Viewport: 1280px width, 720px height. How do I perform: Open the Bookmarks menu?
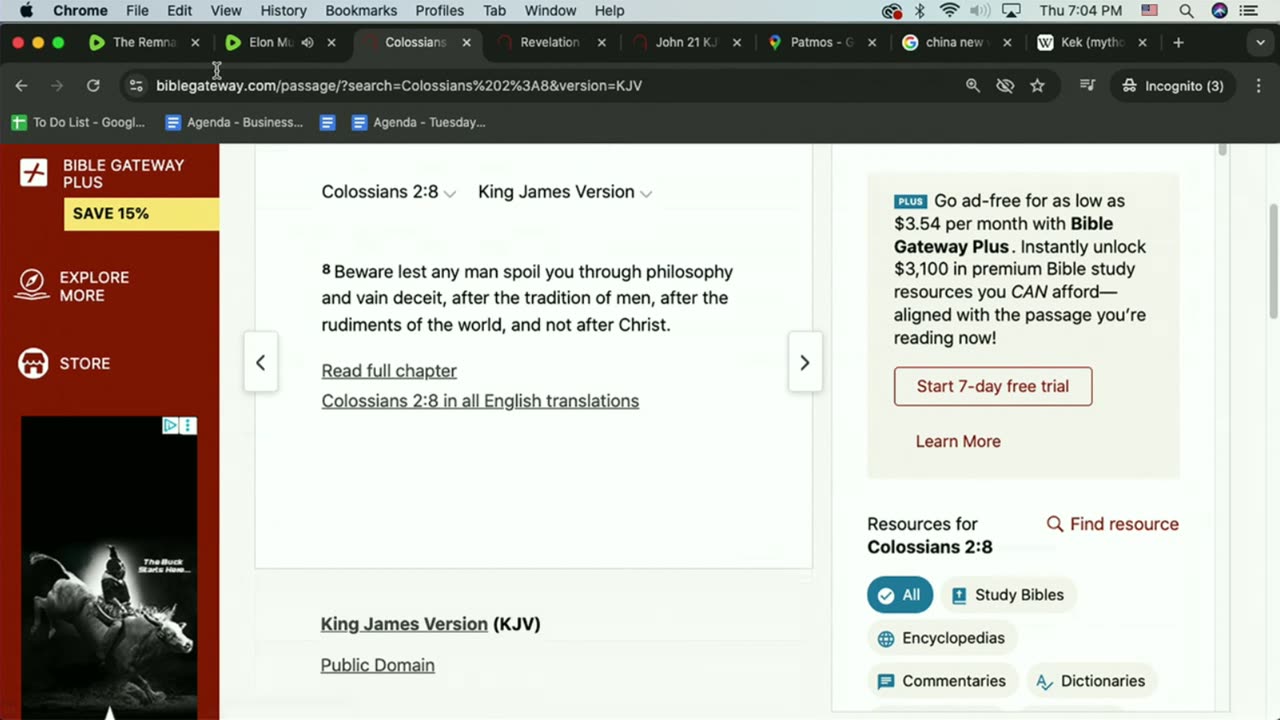(361, 11)
